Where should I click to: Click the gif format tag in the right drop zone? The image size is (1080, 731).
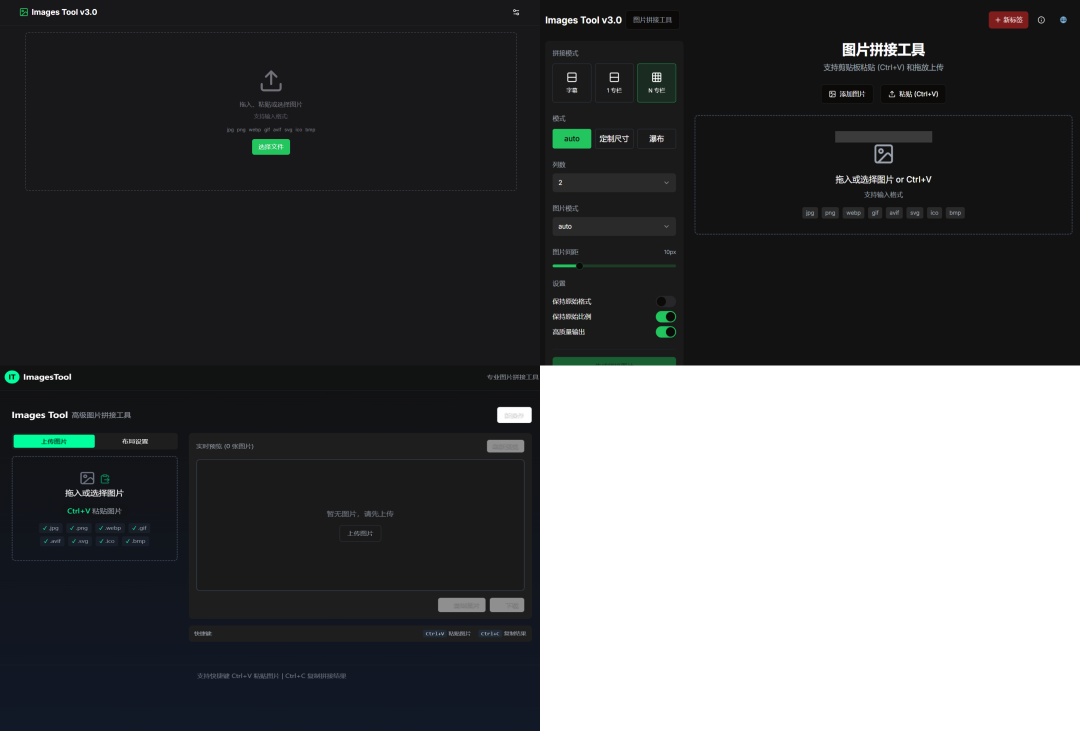875,213
